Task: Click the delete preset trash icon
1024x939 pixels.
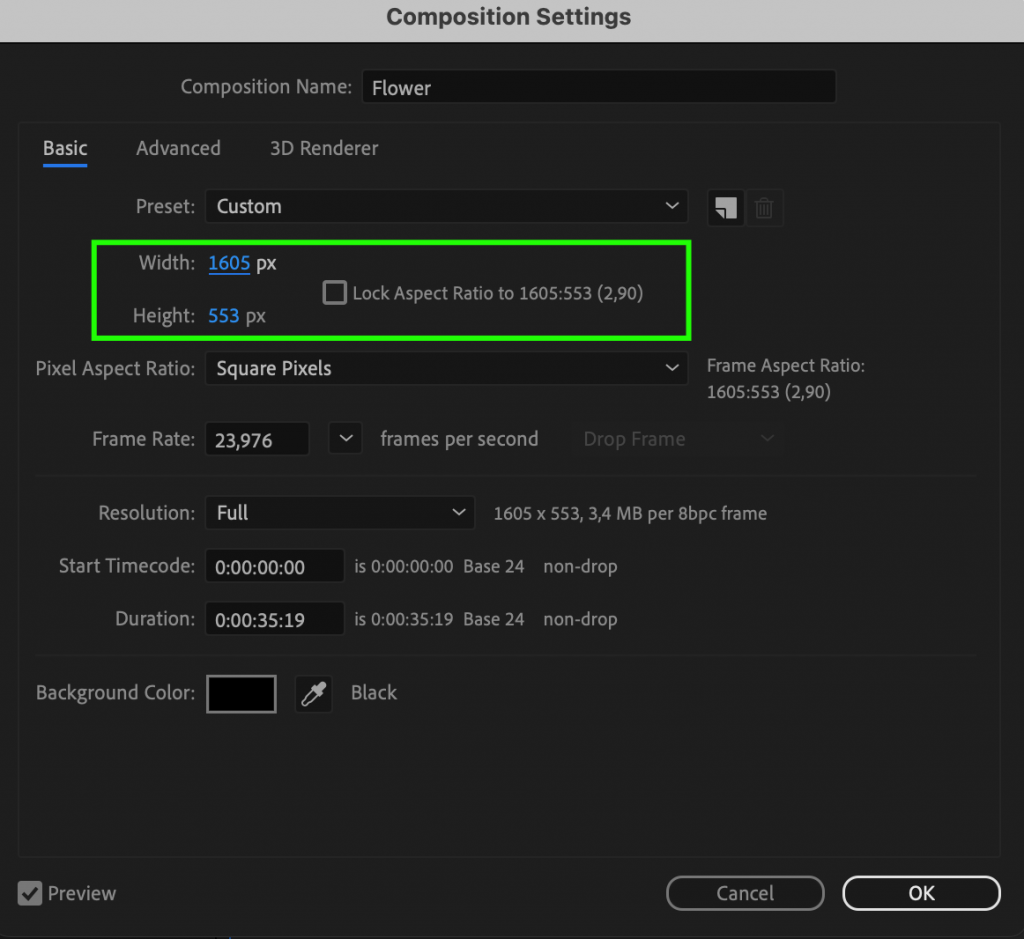Action: pos(764,208)
